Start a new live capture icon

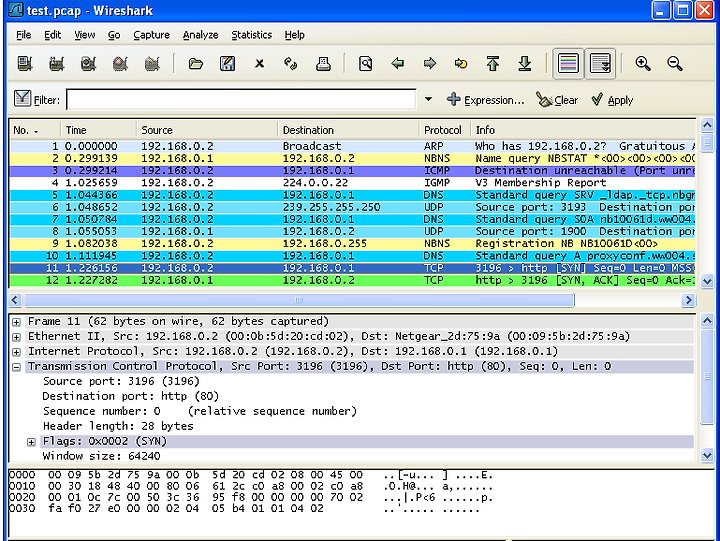(88, 63)
